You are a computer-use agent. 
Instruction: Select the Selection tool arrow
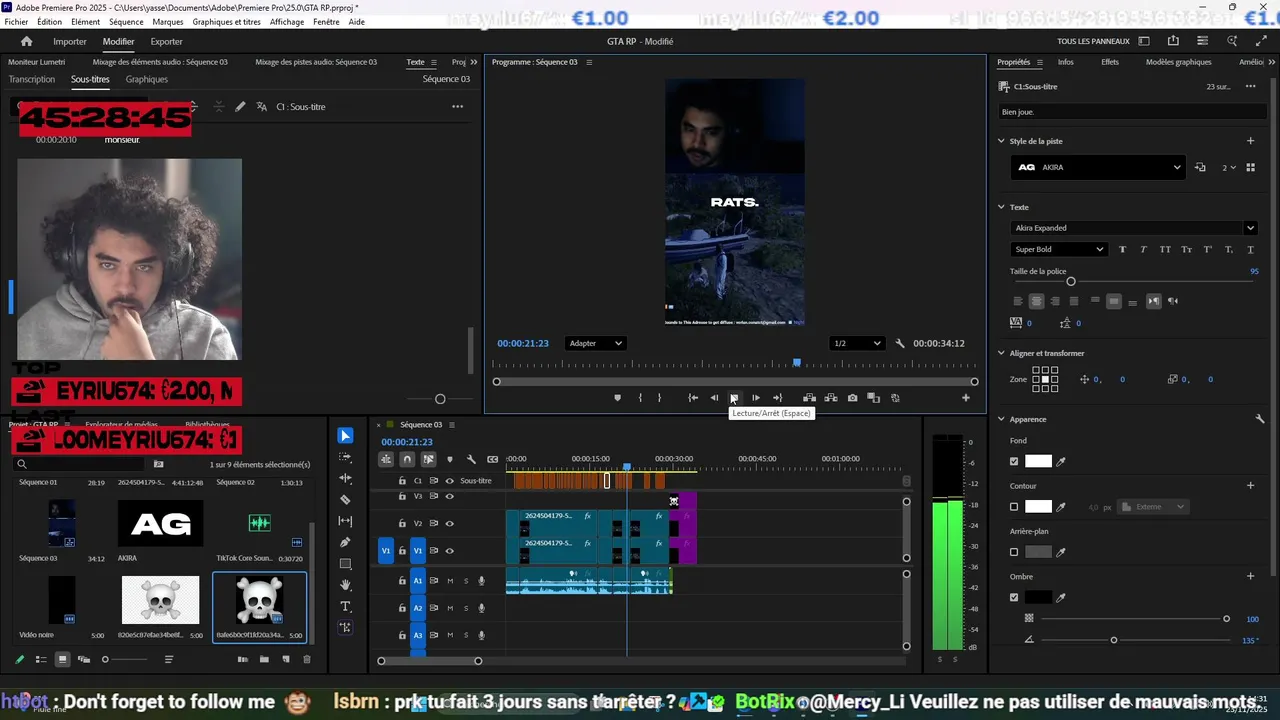pyautogui.click(x=345, y=436)
